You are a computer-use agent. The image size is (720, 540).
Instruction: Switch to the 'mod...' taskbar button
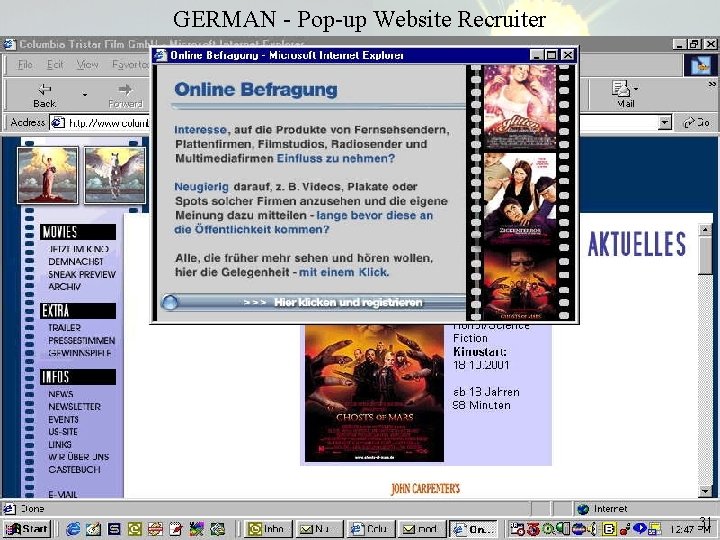click(421, 529)
